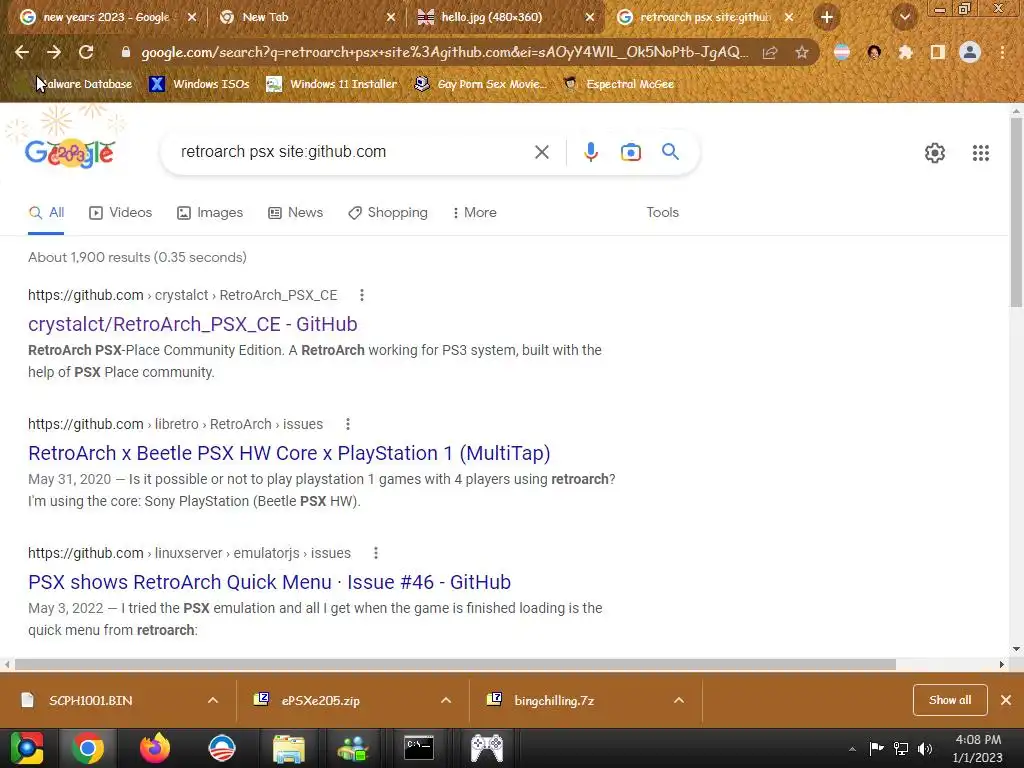The width and height of the screenshot is (1024, 768).
Task: Open Firefox from the taskbar
Action: pyautogui.click(x=155, y=748)
